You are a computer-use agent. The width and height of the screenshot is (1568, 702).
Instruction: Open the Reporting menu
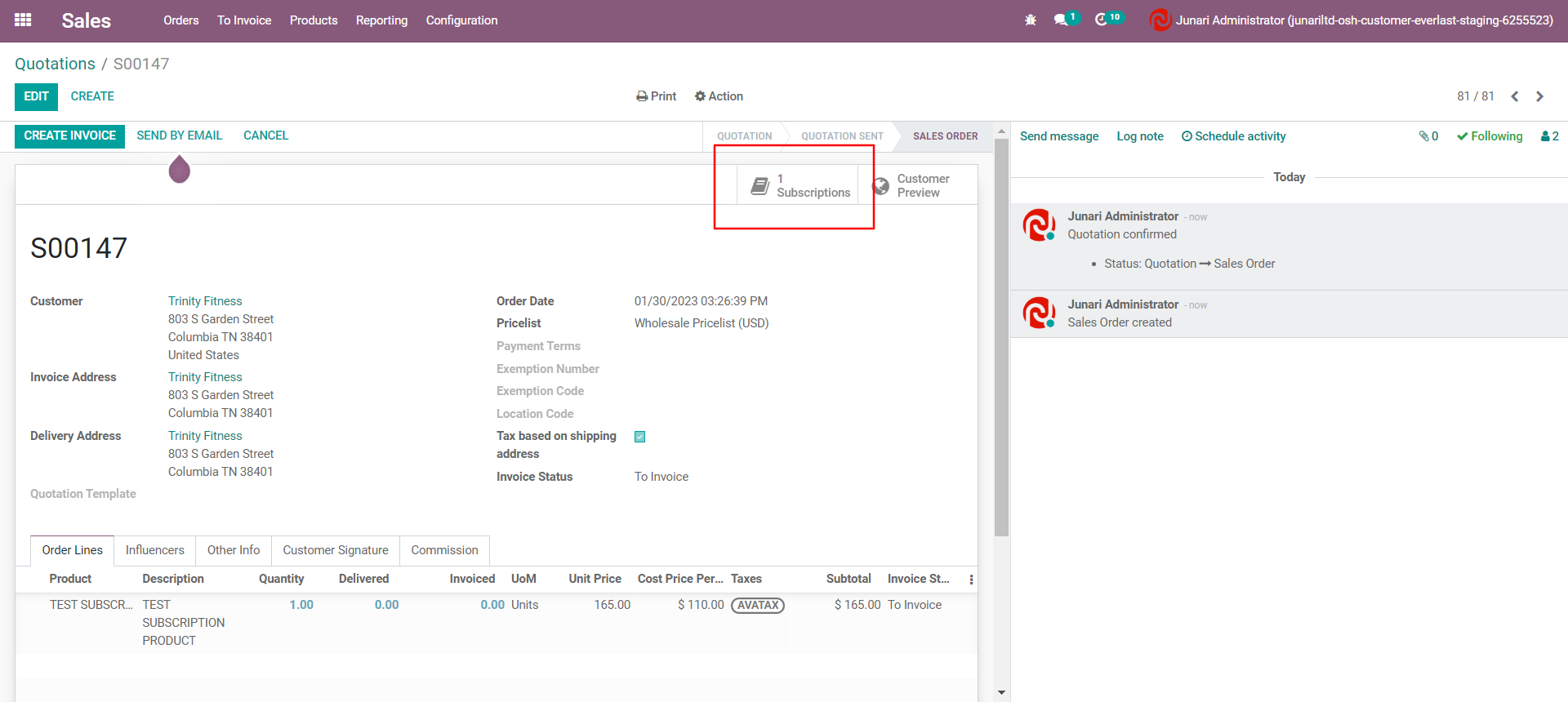pyautogui.click(x=381, y=20)
